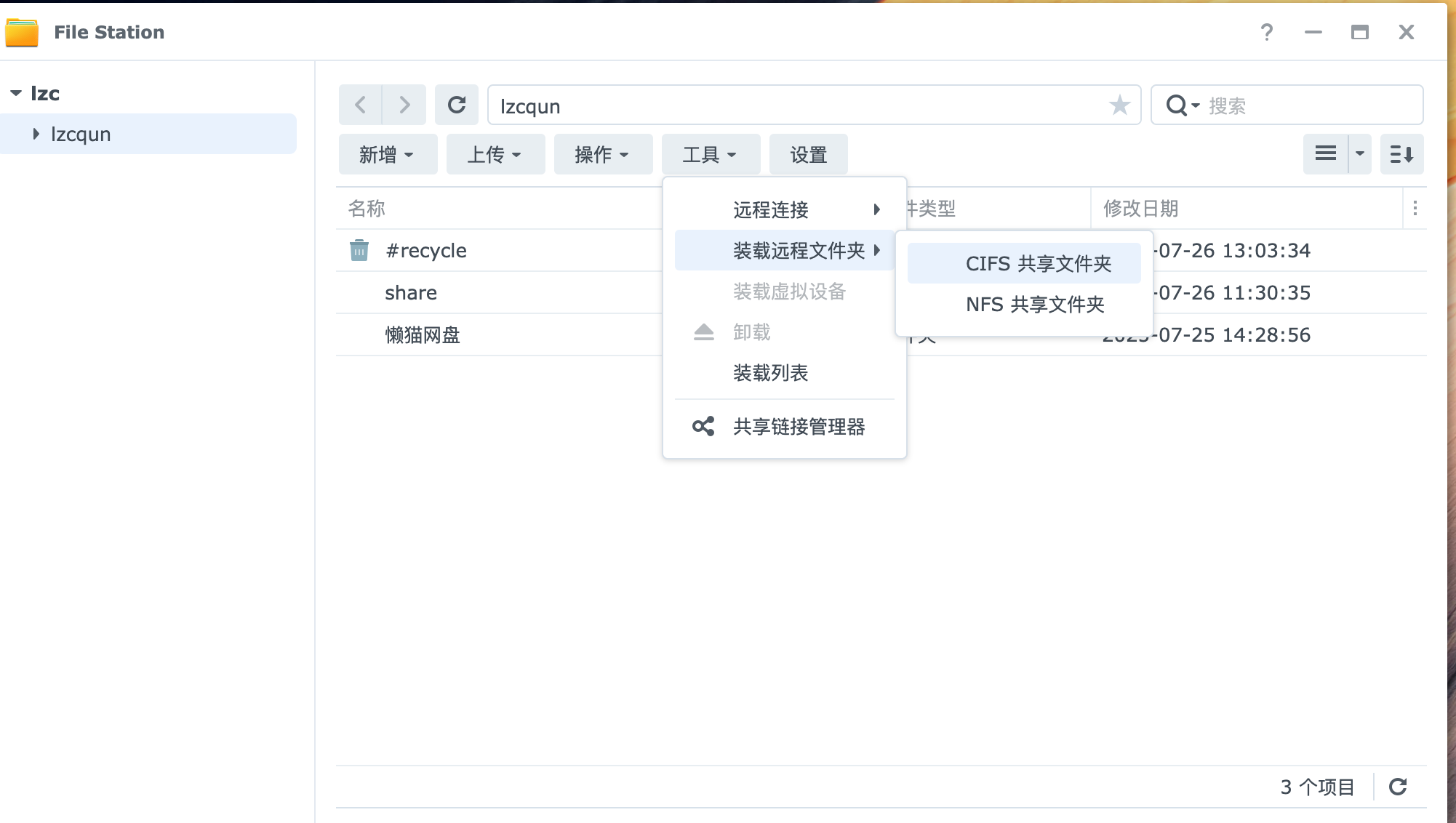Click the refresh icon in the bottom status bar
The height and width of the screenshot is (823, 1456).
pyautogui.click(x=1398, y=787)
